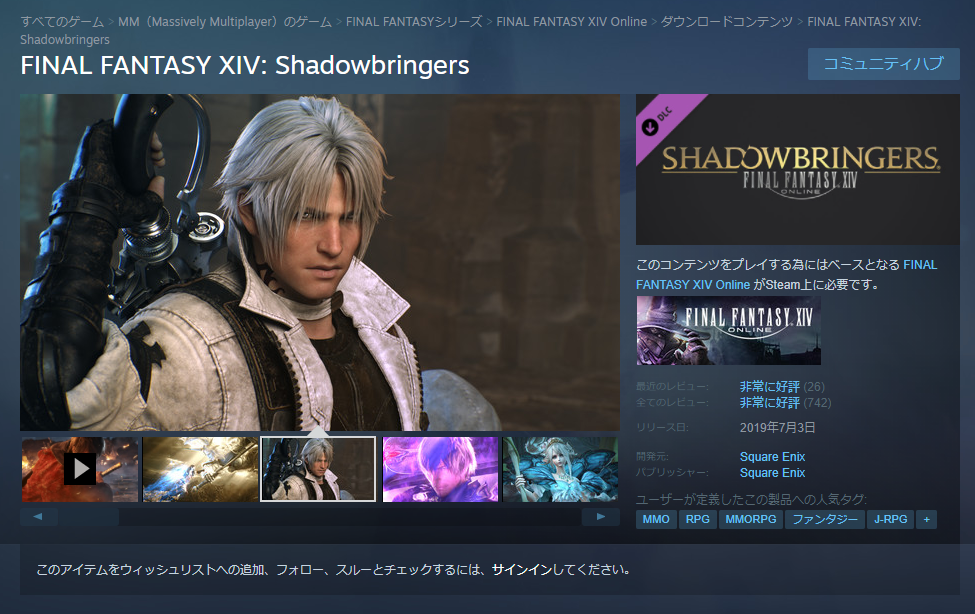Play the trailer video thumbnail

pyautogui.click(x=80, y=469)
